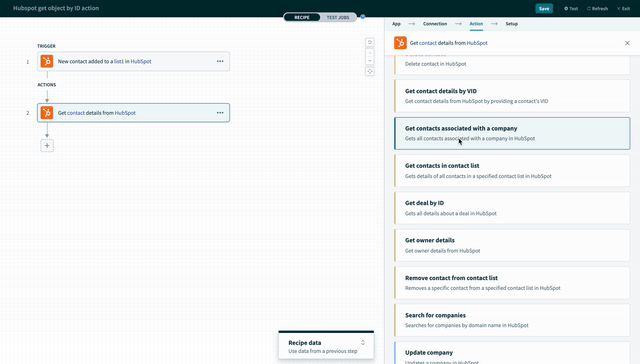The width and height of the screenshot is (640, 364).
Task: Go to the Setup step tab
Action: pos(511,24)
